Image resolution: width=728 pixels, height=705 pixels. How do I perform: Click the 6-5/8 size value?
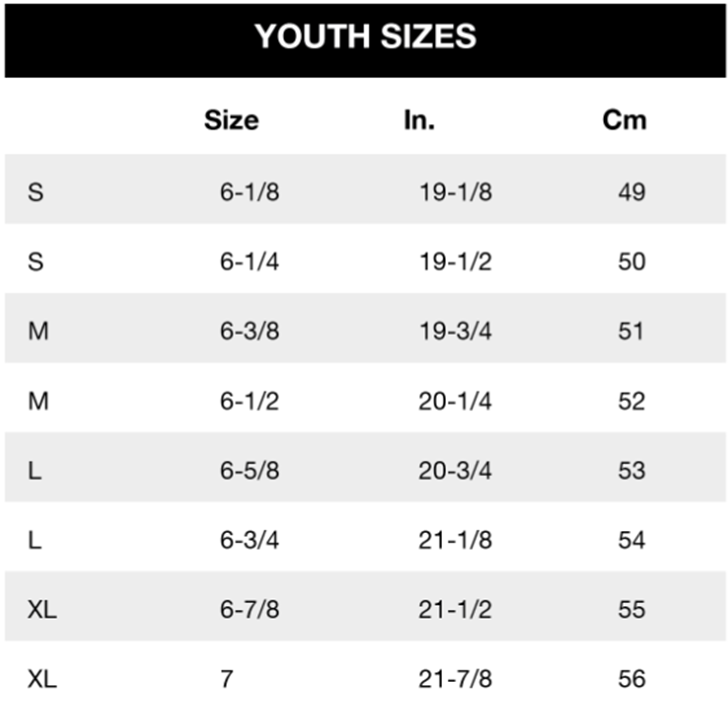coord(249,470)
